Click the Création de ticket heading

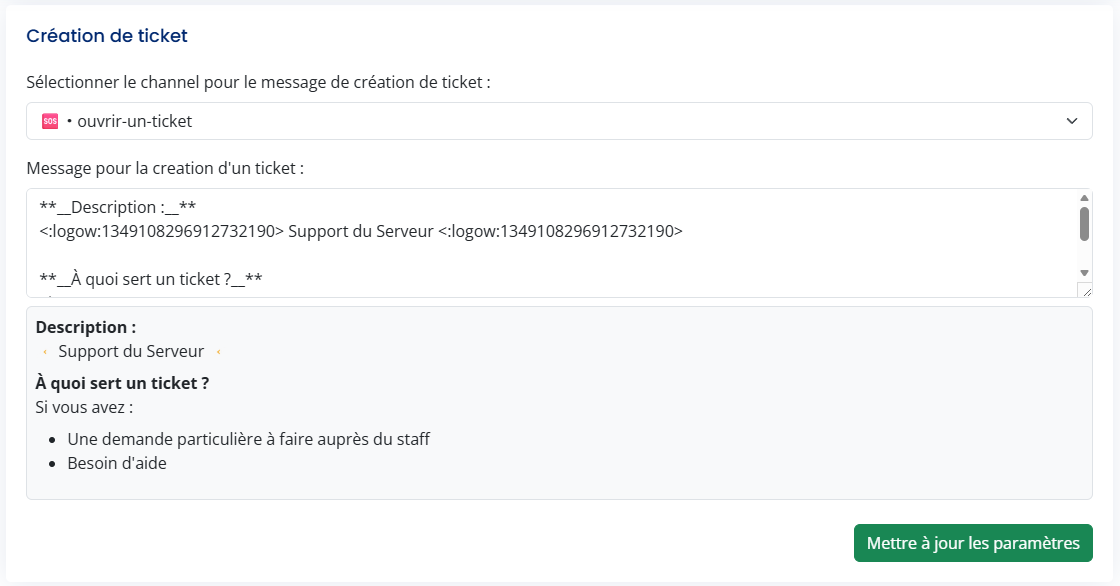click(107, 36)
